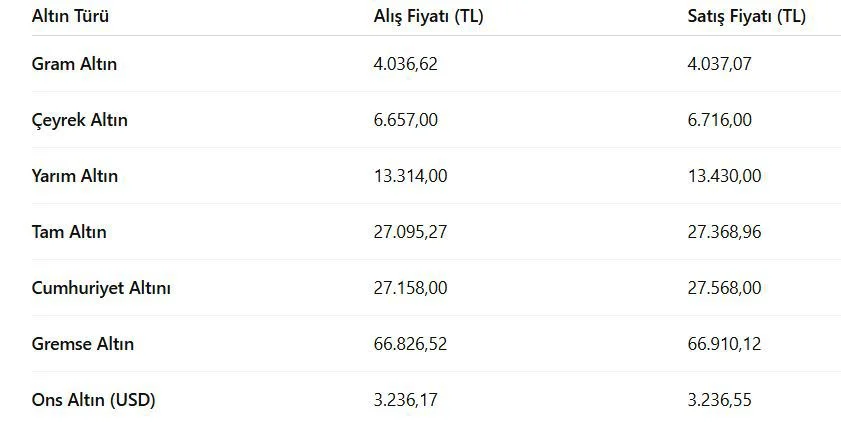Click Gram Altın selling price 4.037,07
This screenshot has height=441, width=841.
(x=719, y=64)
